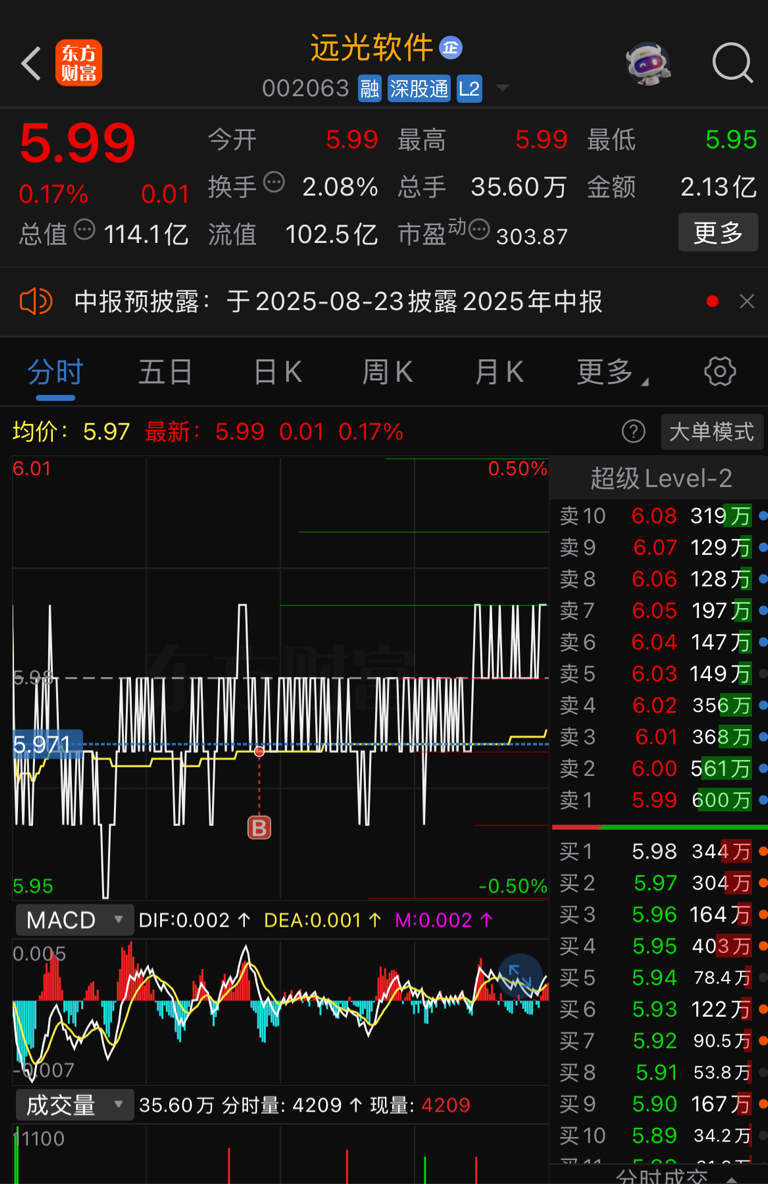Select the 卖2 6.00 order row

(x=659, y=769)
